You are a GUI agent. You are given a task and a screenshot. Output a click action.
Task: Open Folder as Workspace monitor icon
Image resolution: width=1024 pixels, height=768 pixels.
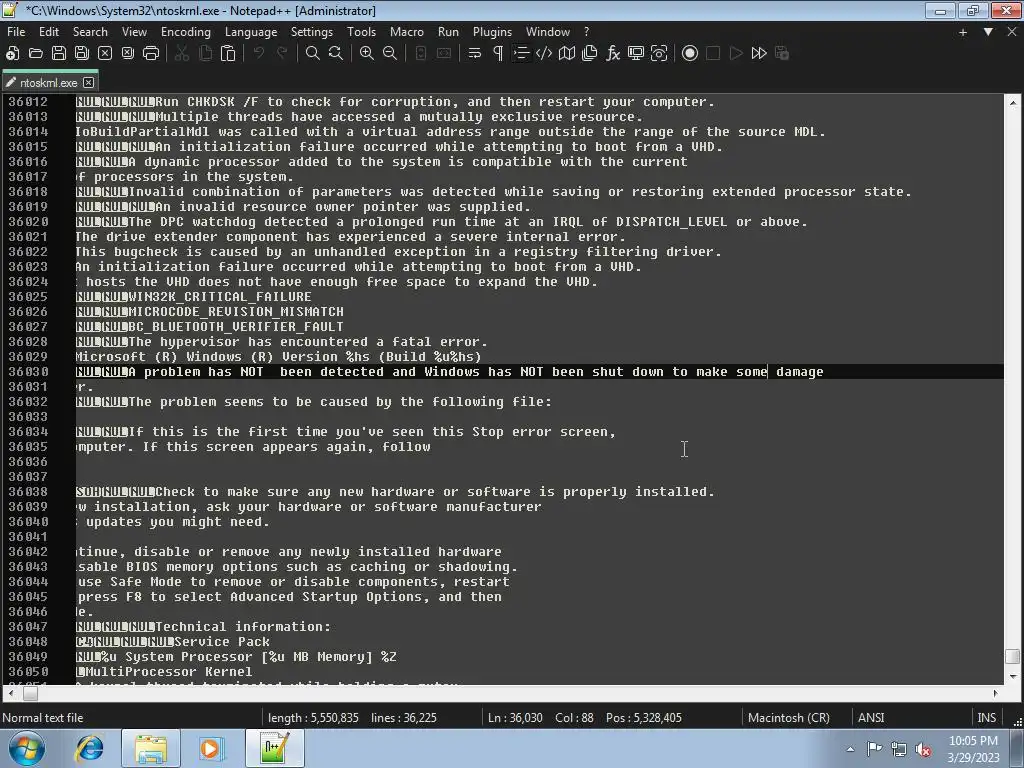[636, 54]
